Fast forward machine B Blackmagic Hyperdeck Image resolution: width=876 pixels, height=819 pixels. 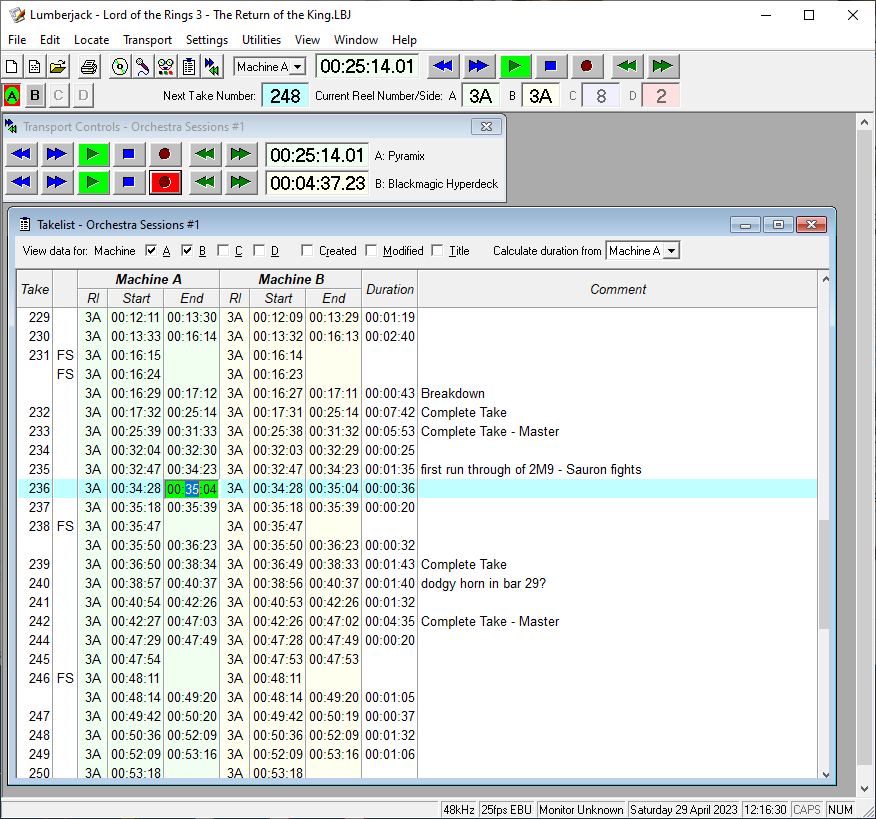point(56,182)
